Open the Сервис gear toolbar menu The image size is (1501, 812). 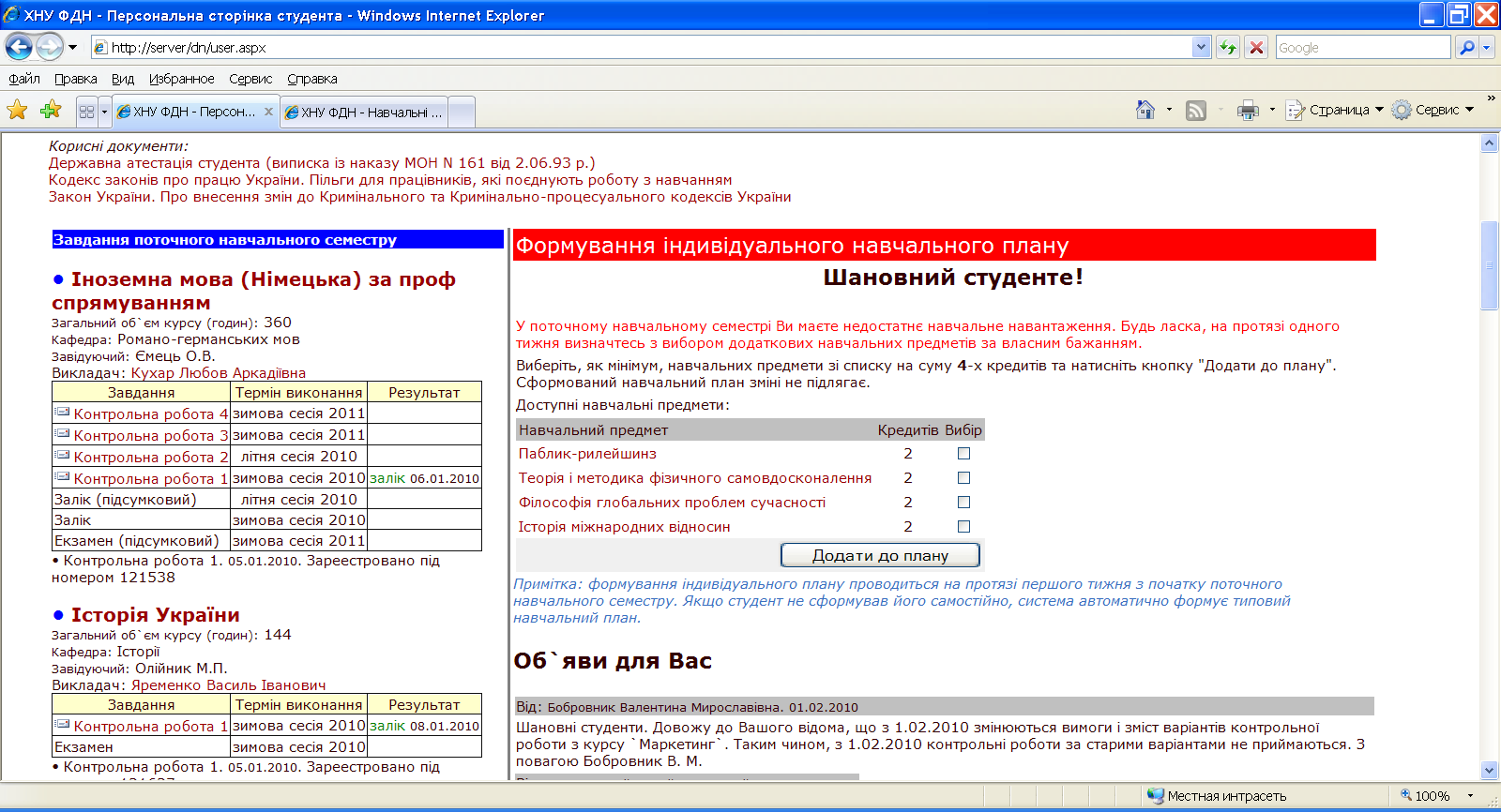tap(1433, 110)
